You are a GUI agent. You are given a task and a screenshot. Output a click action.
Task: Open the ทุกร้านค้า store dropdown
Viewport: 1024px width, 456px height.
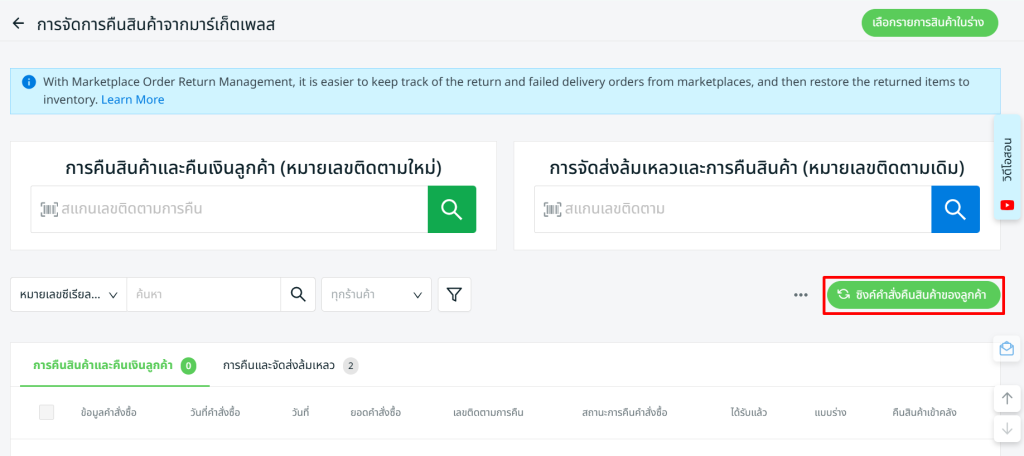point(376,295)
